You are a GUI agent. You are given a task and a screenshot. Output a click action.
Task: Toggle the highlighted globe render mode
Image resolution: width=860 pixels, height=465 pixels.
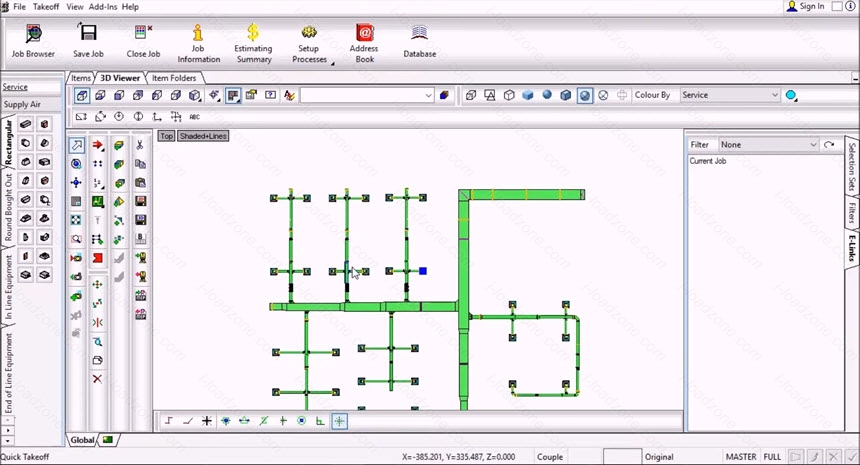coord(585,95)
